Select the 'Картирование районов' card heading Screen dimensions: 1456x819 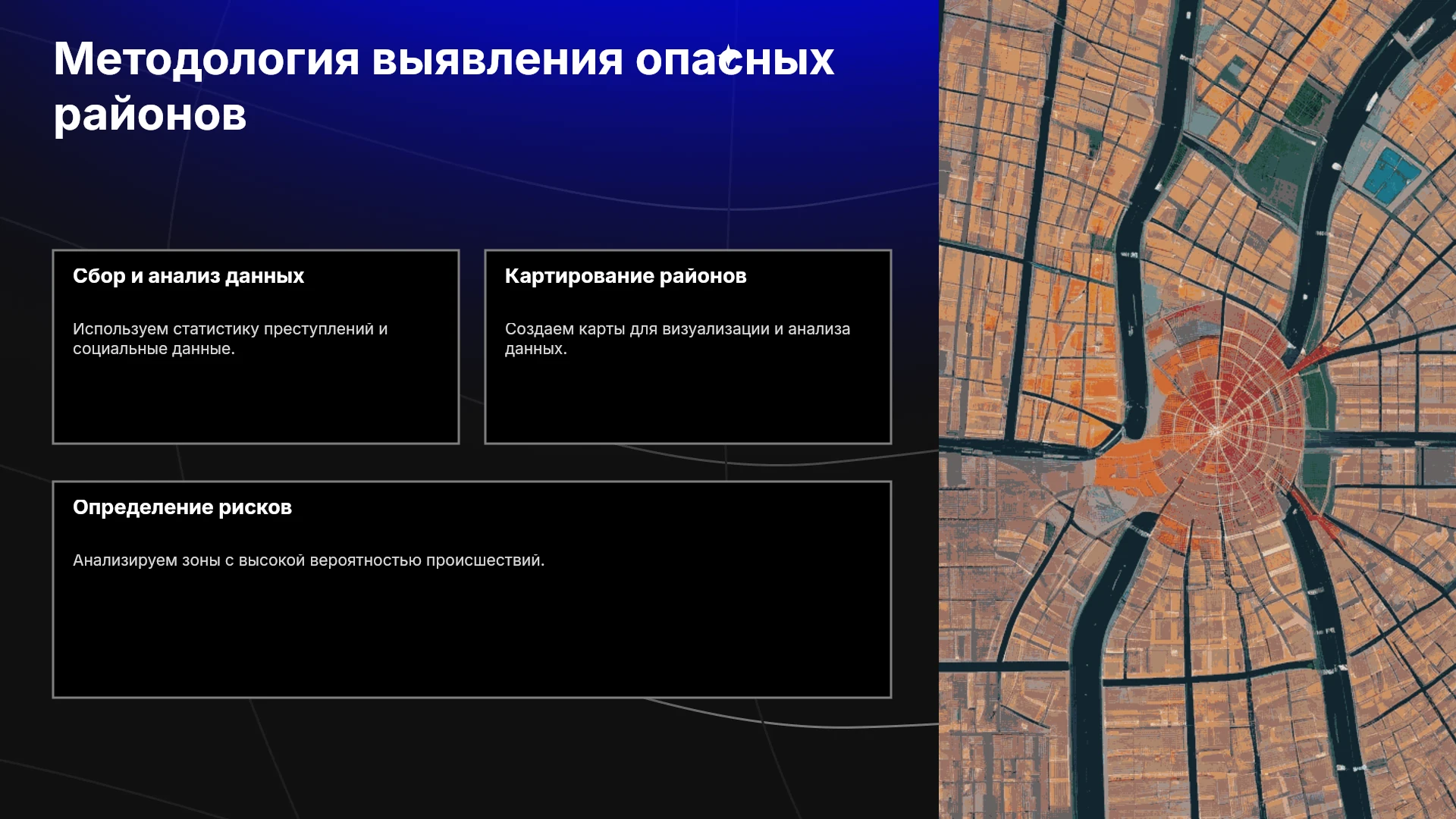[x=626, y=276]
